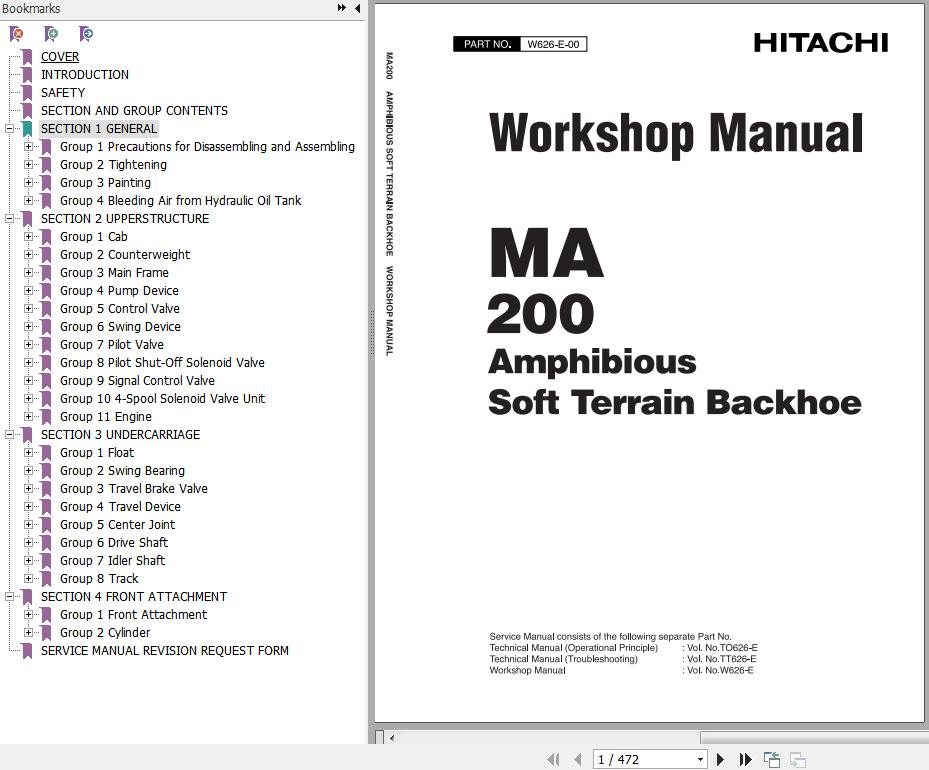Open Group 6 Drive Shaft bookmark
This screenshot has height=770, width=929.
tap(114, 543)
